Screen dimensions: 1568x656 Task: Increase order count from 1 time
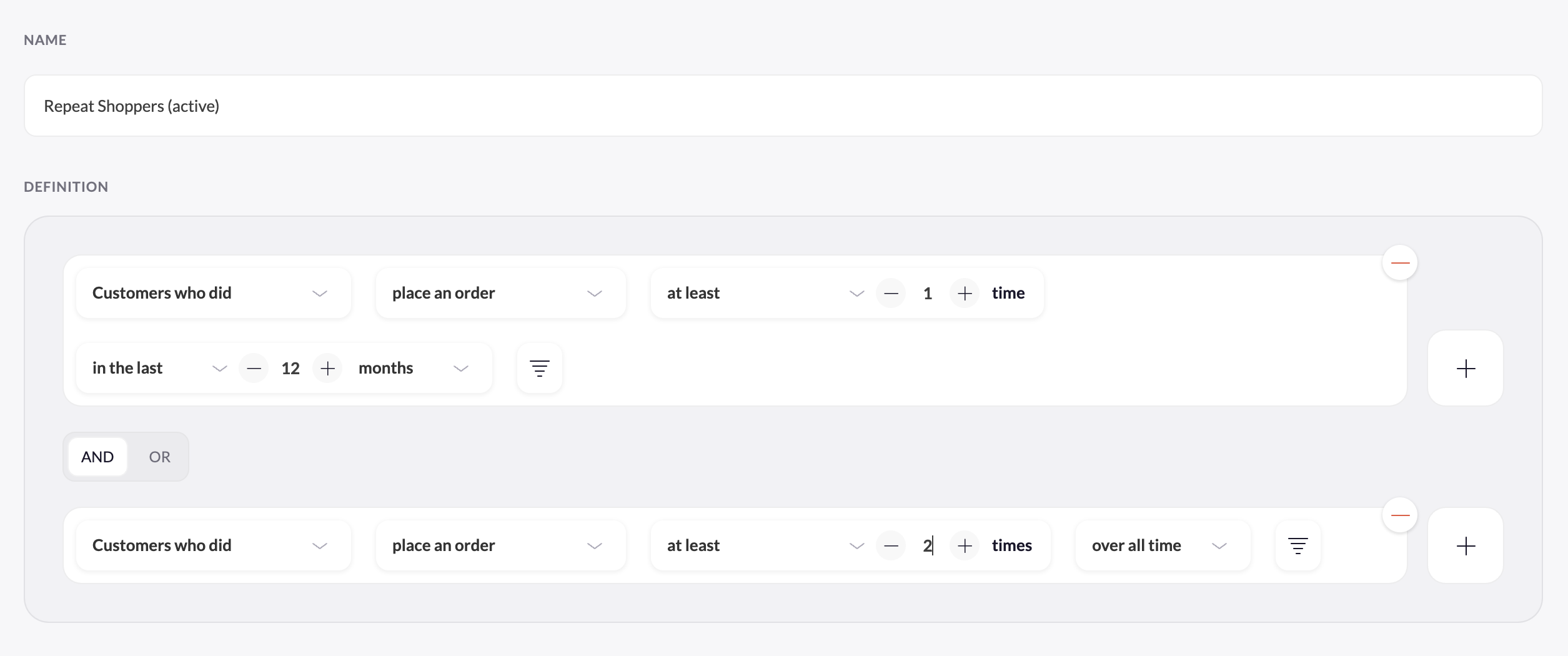tap(965, 293)
